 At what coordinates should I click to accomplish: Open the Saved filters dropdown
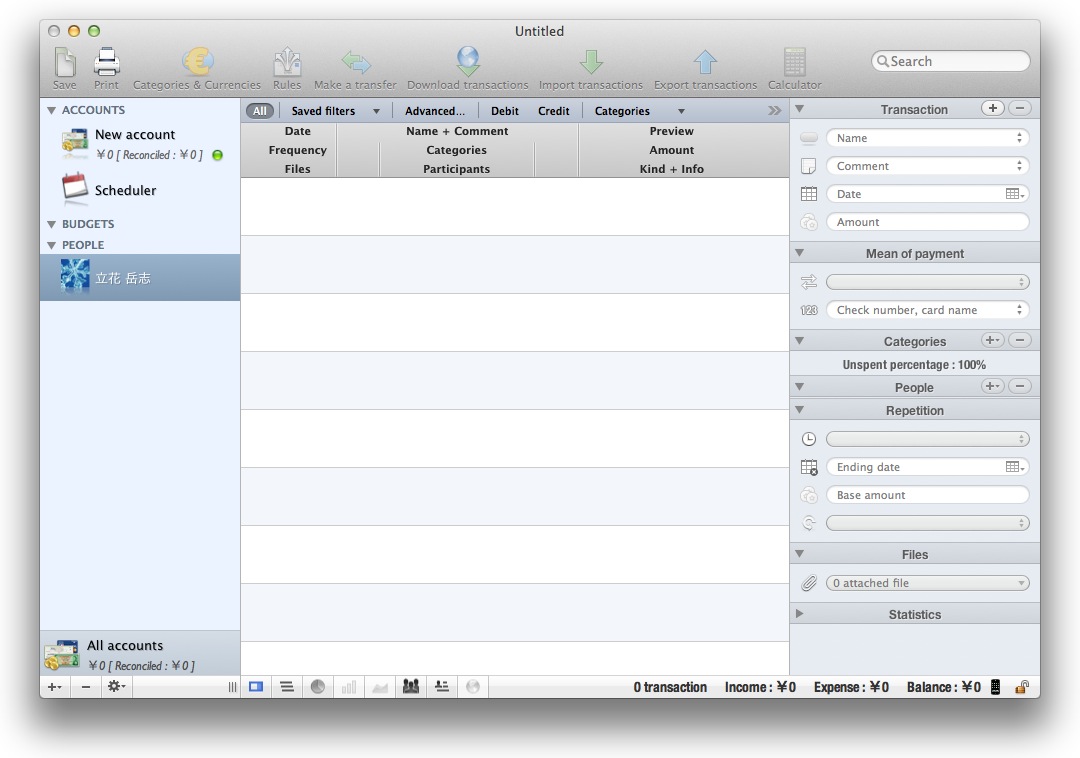coord(335,111)
